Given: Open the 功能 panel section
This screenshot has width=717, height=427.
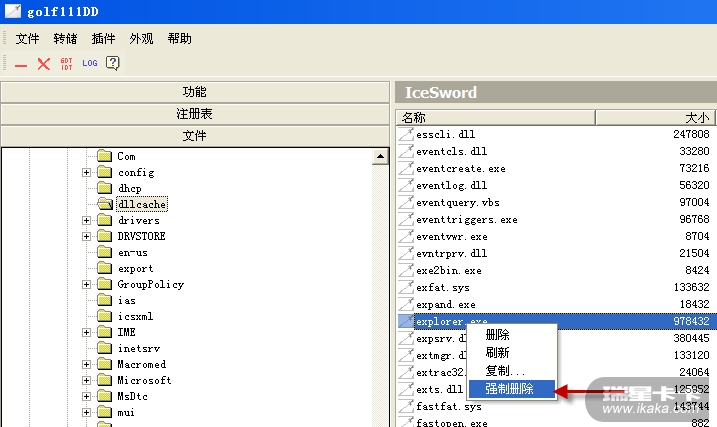Looking at the screenshot, I should point(195,92).
